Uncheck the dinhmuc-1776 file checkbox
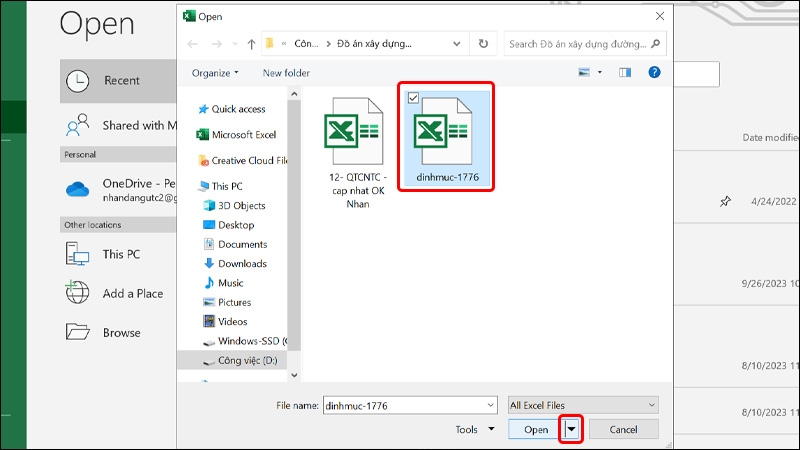This screenshot has width=800, height=450. pos(414,97)
